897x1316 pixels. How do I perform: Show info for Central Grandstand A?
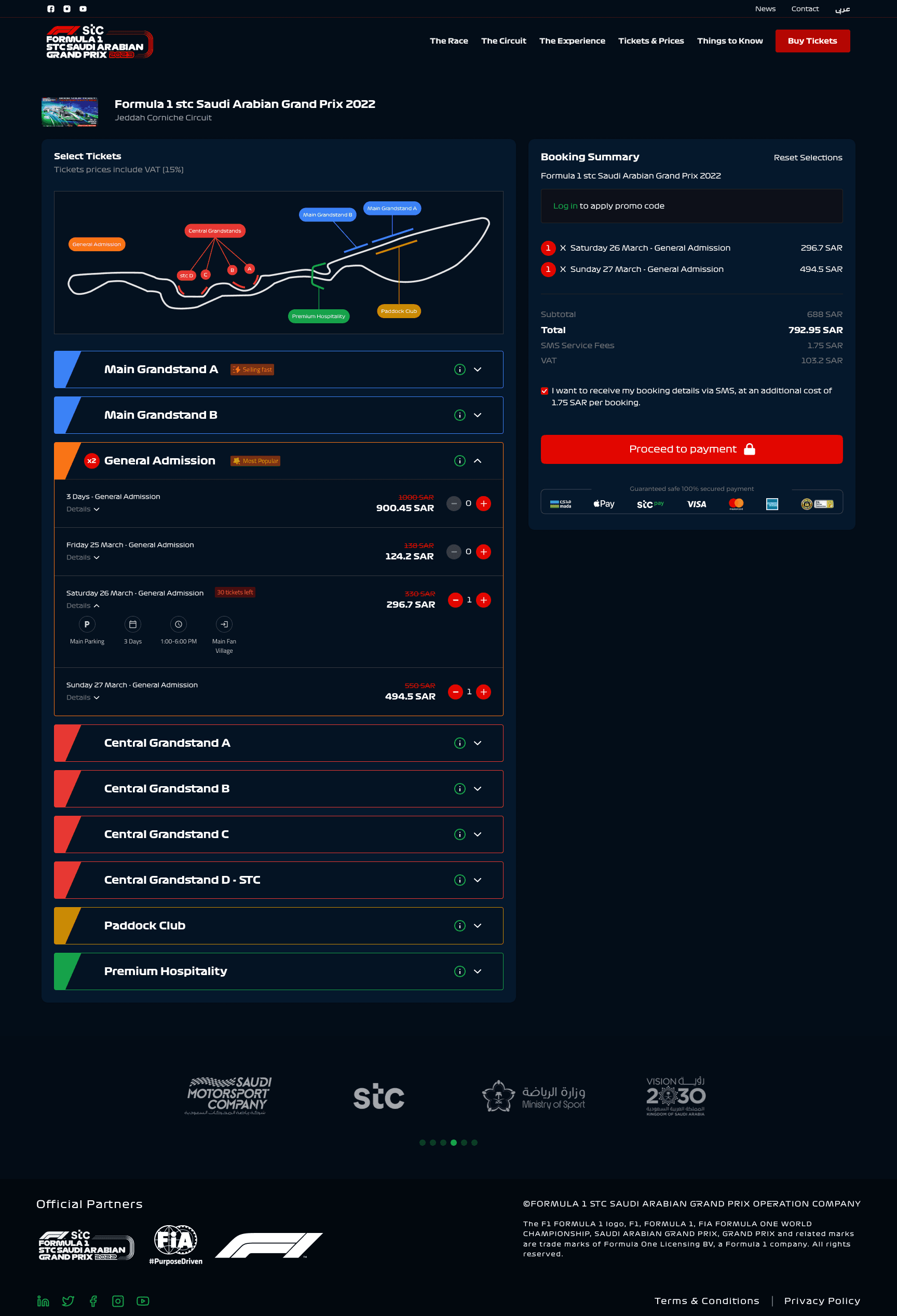tap(460, 743)
